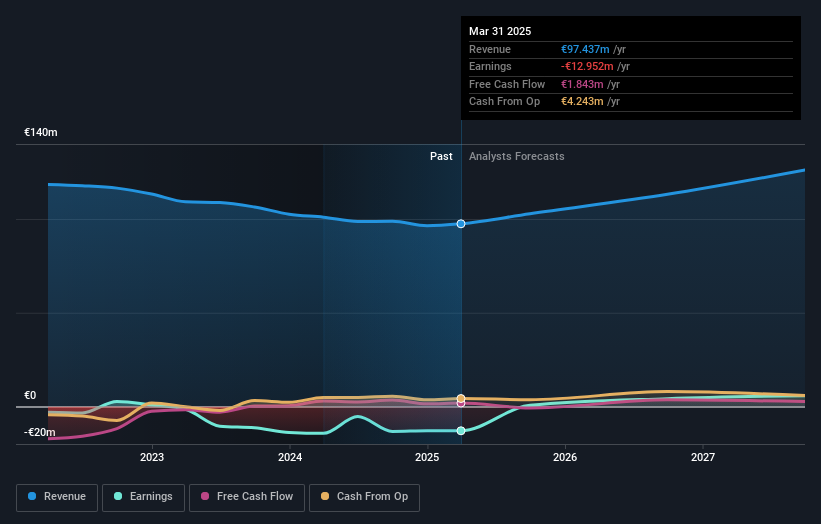The image size is (821, 524).
Task: Toggle the Earnings legend series
Action: point(143,497)
